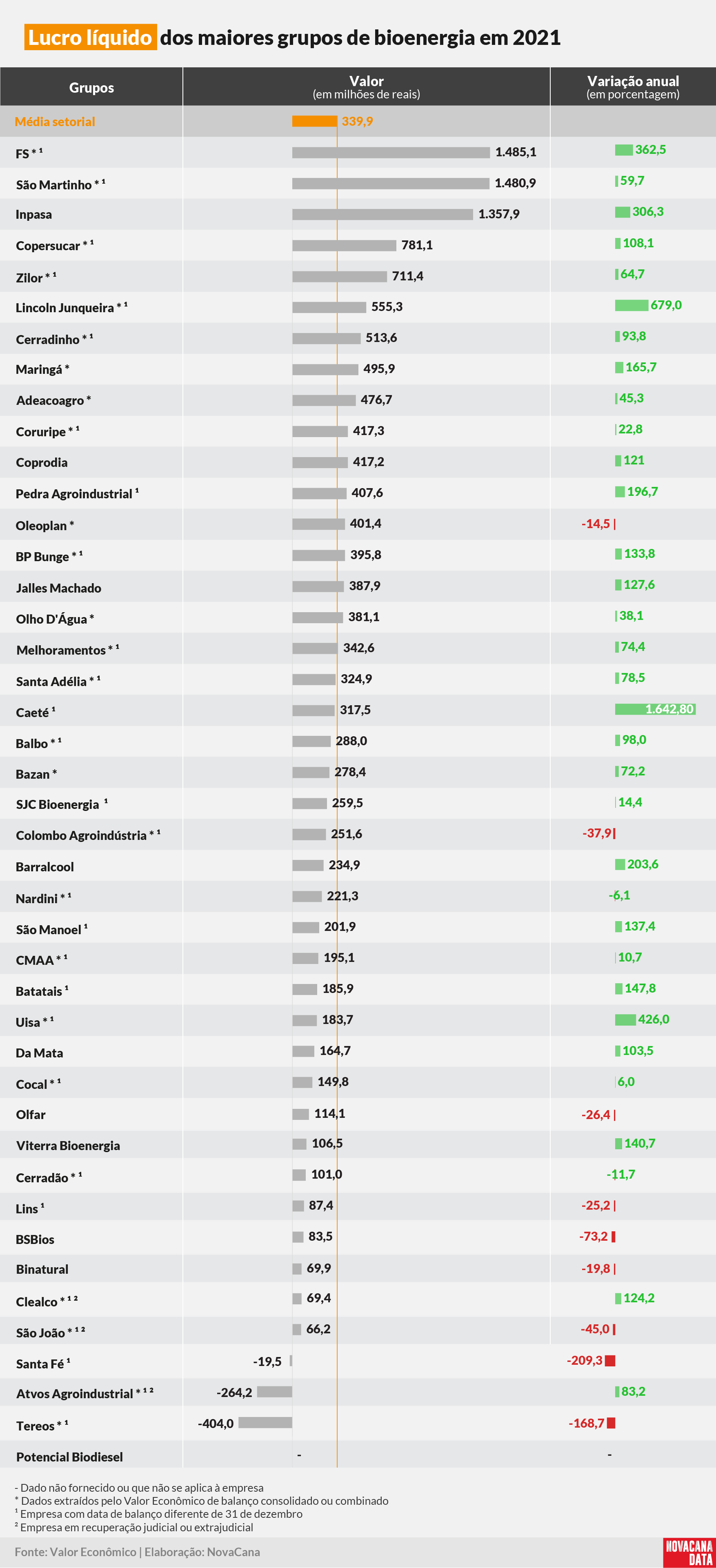This screenshot has height=1568, width=716.
Task: Click the Copersucar value 781,1
Action: 417,245
